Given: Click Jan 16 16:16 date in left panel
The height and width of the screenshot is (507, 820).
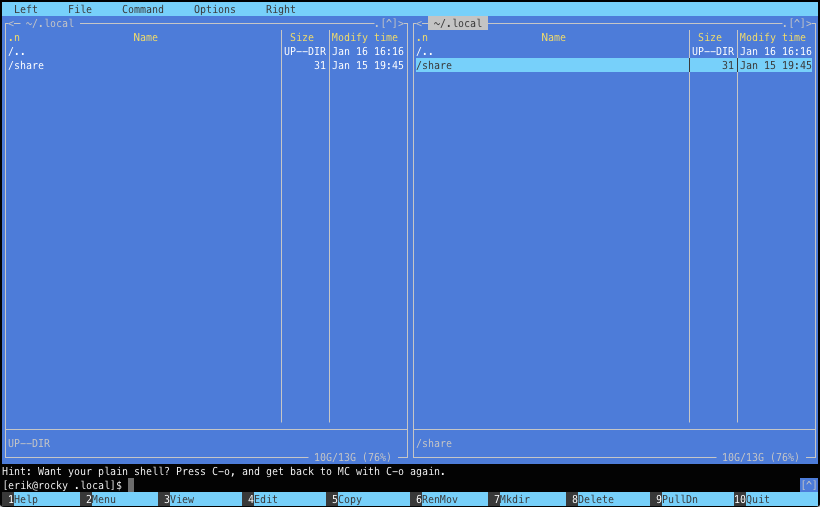Looking at the screenshot, I should (368, 51).
